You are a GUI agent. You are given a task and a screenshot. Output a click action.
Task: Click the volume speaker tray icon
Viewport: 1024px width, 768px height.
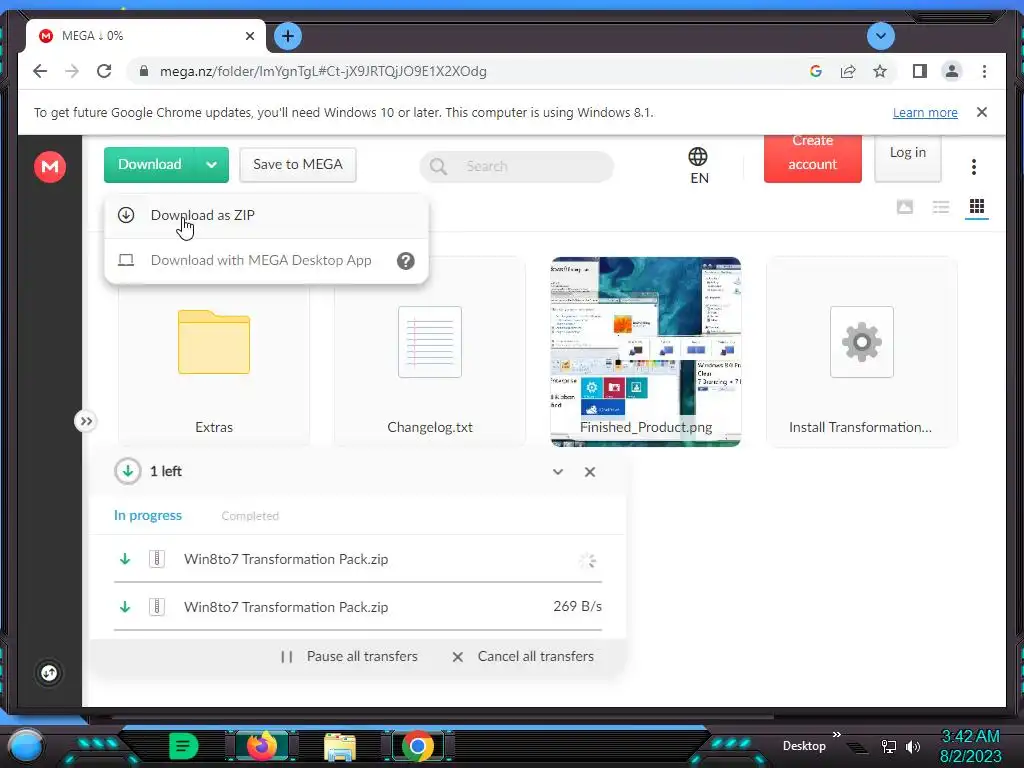pyautogui.click(x=913, y=746)
